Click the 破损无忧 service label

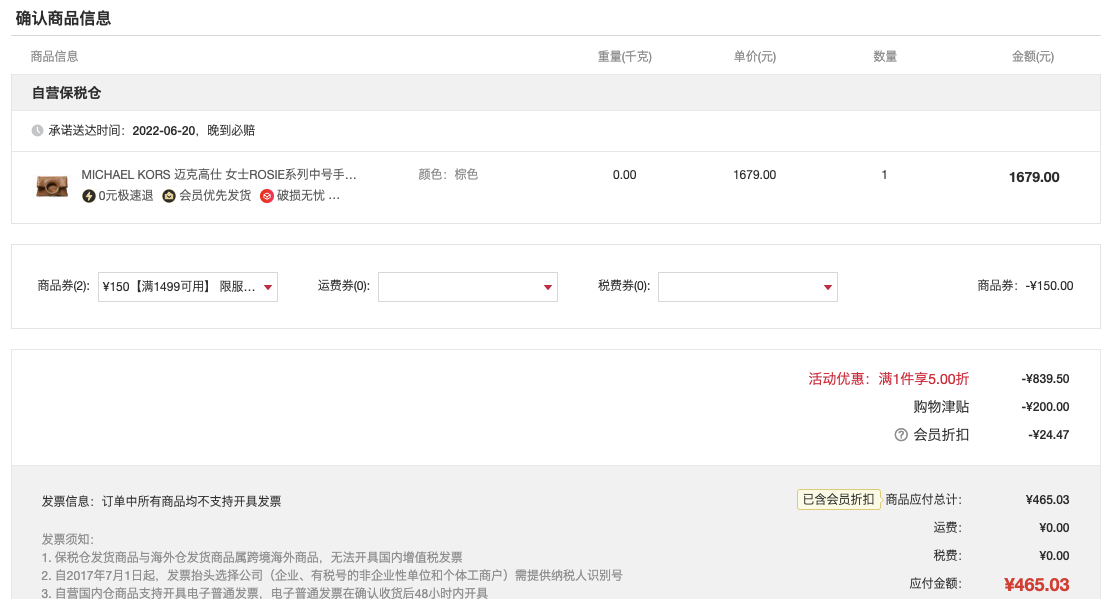click(x=301, y=195)
